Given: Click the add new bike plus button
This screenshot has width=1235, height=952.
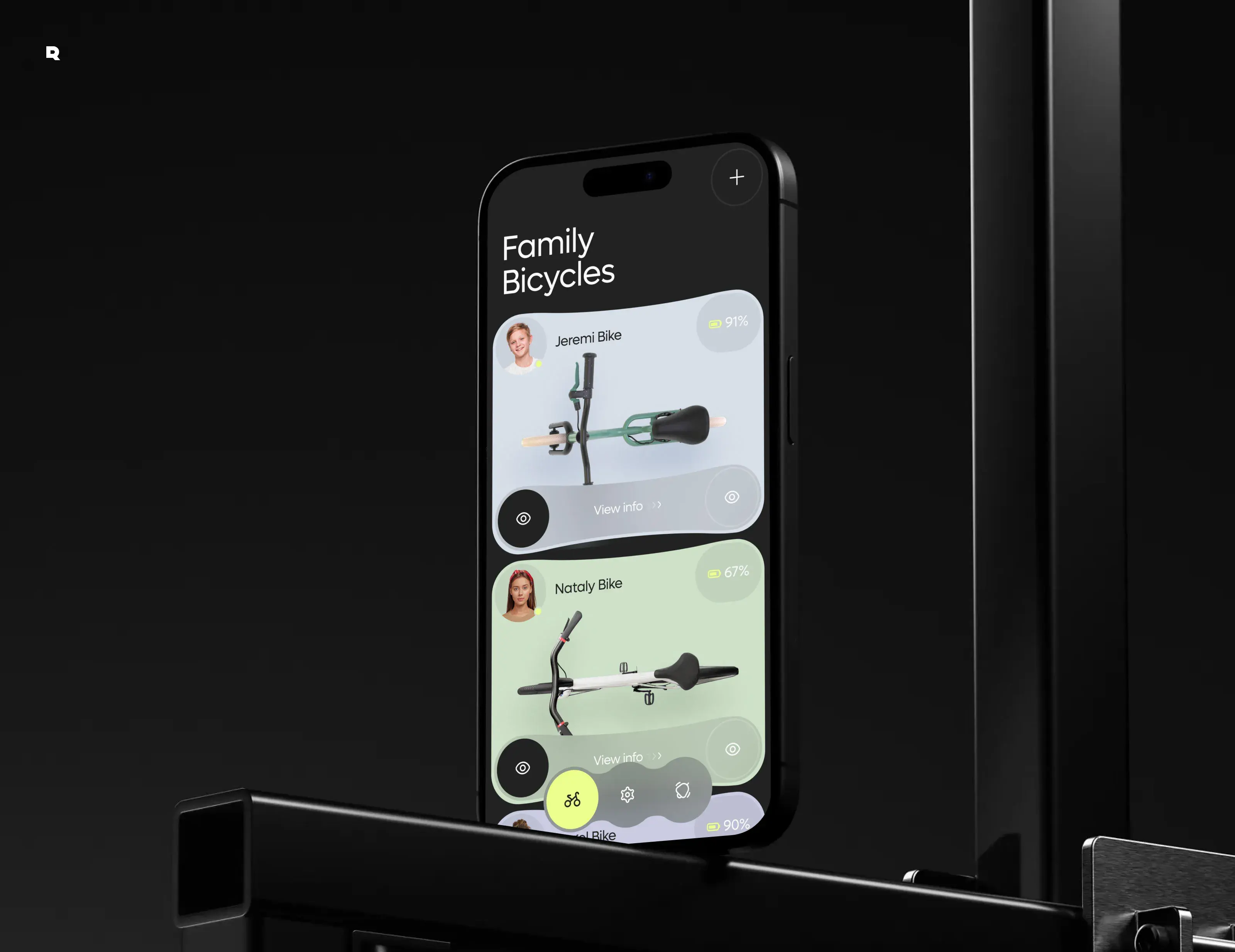Looking at the screenshot, I should (x=737, y=178).
